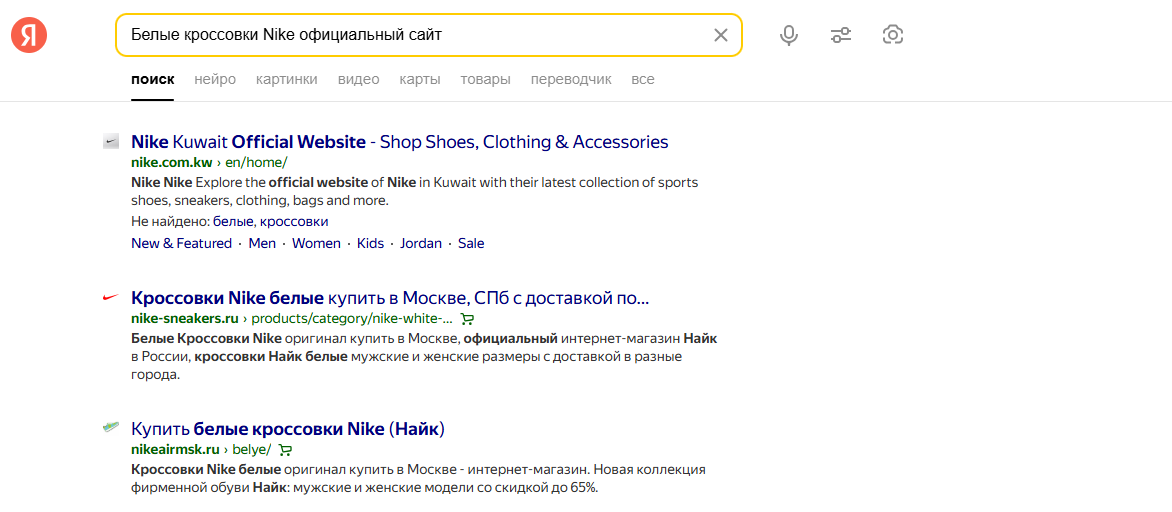
Task: Click the «New & Featured» sitelink
Action: (181, 243)
